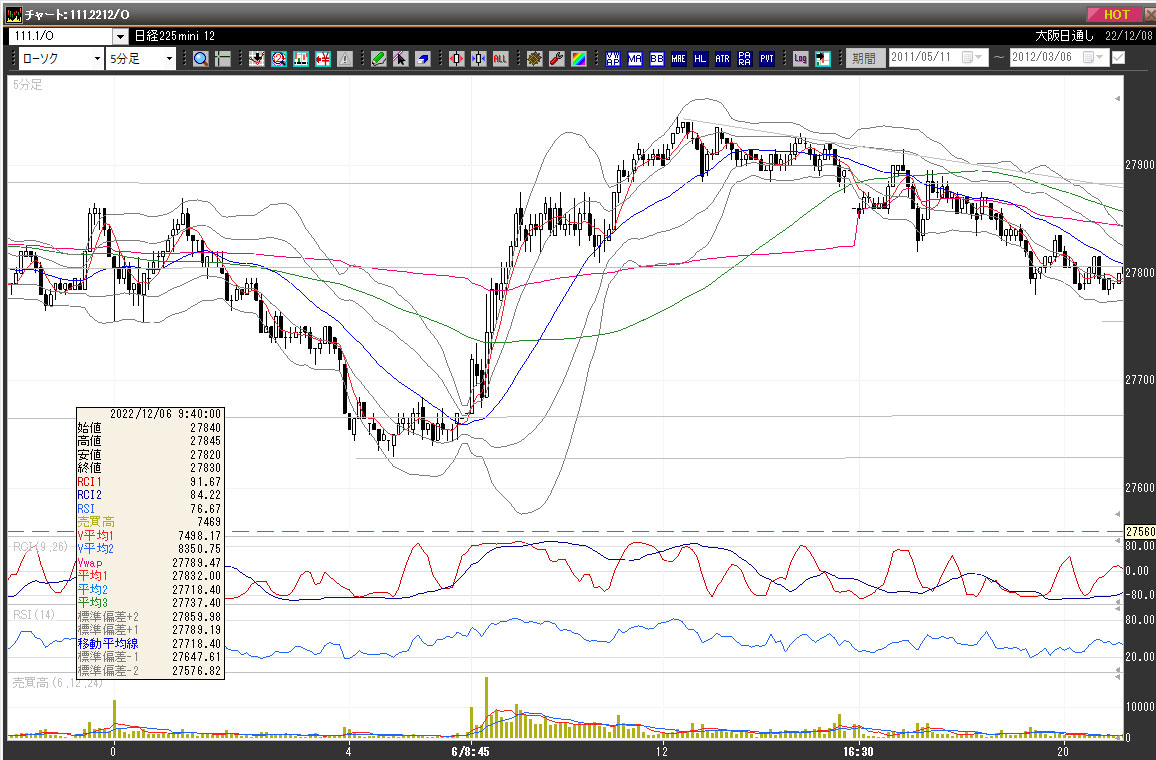Click the Vwap row in data box

pyautogui.click(x=150, y=562)
